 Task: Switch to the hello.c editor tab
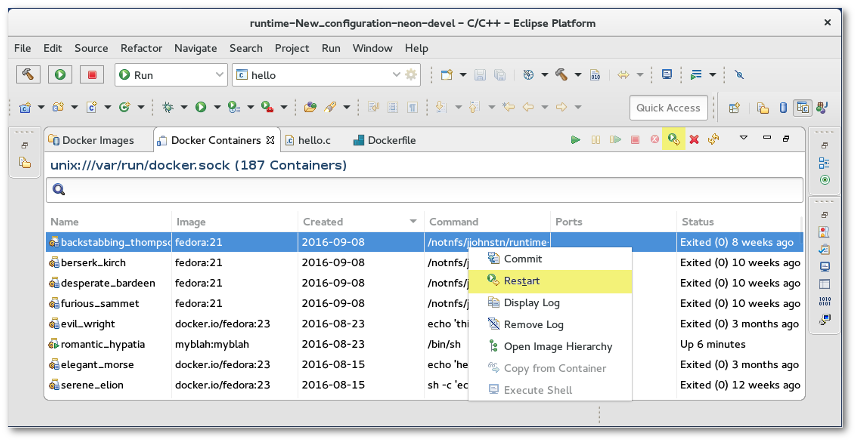coord(308,140)
